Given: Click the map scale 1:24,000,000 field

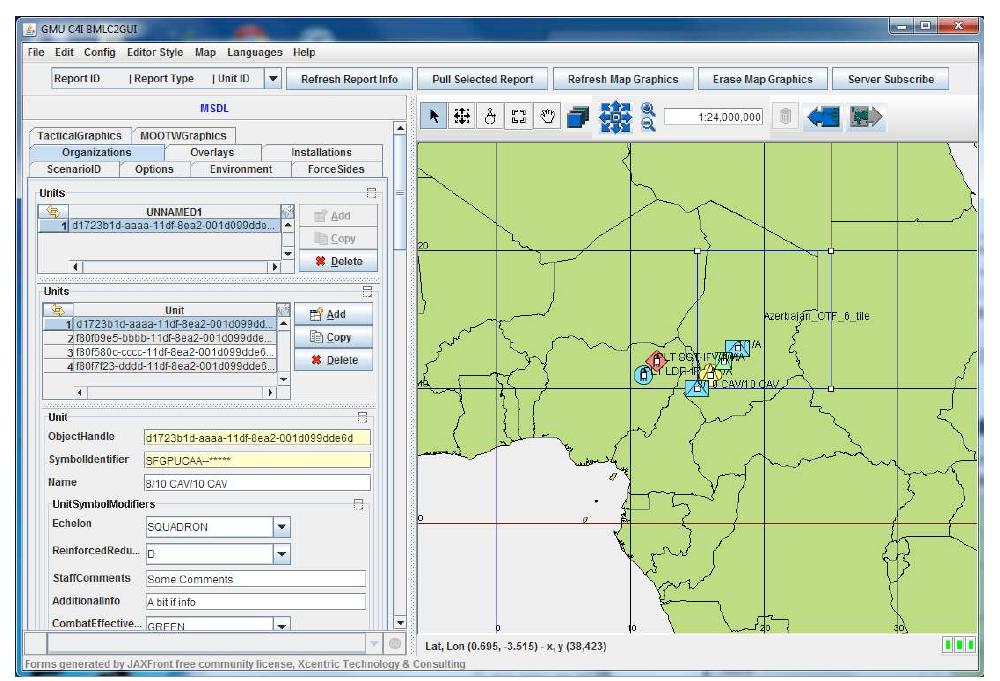Looking at the screenshot, I should tap(714, 117).
